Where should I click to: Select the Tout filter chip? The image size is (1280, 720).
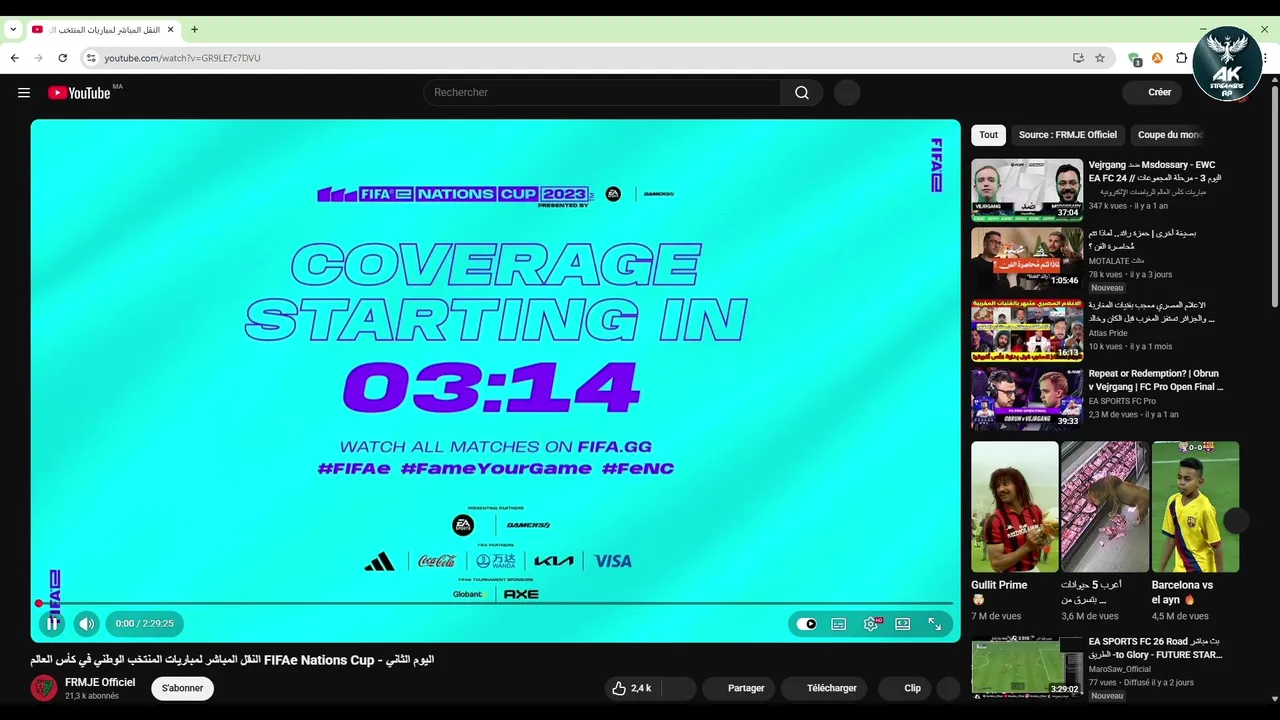point(988,134)
